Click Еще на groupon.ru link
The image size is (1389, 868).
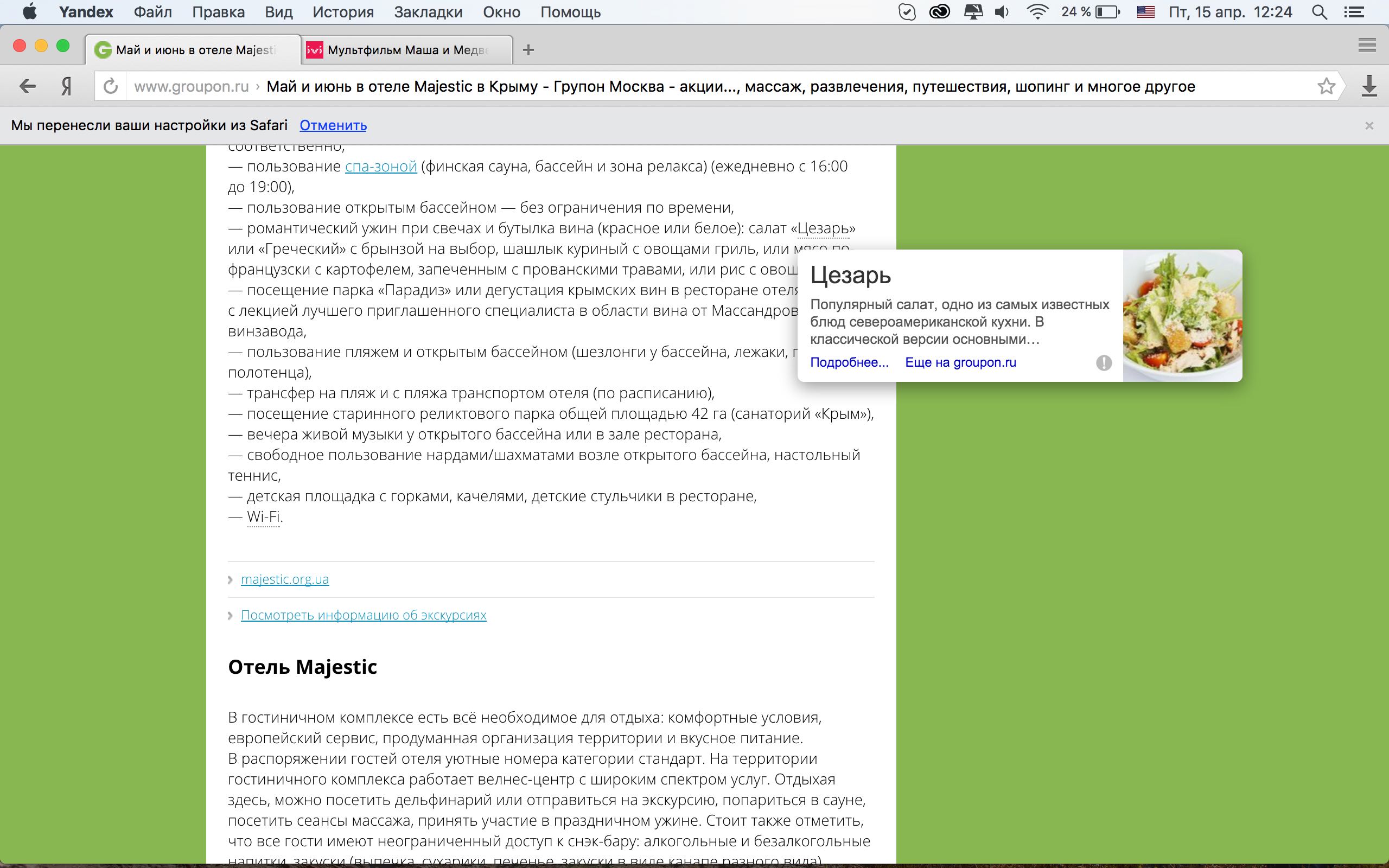coord(960,362)
